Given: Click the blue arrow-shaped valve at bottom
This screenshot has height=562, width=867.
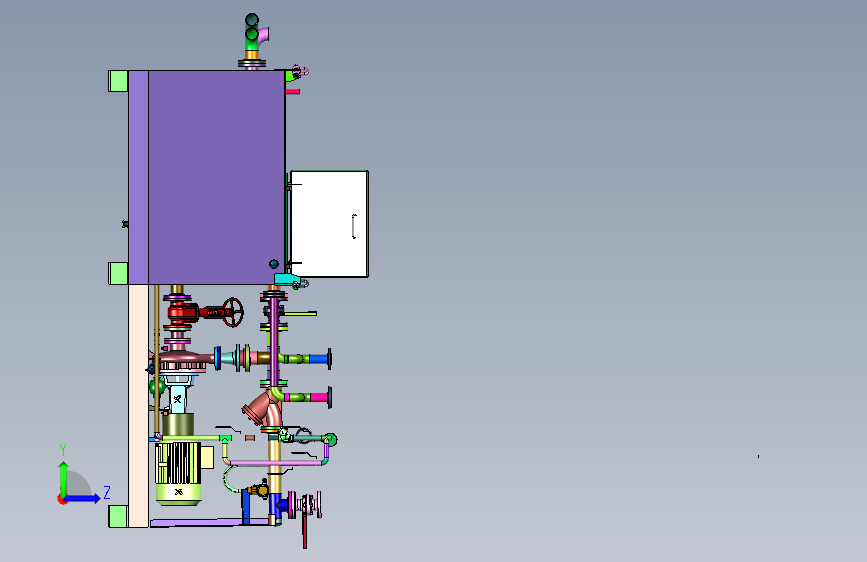Looking at the screenshot, I should (281, 505).
